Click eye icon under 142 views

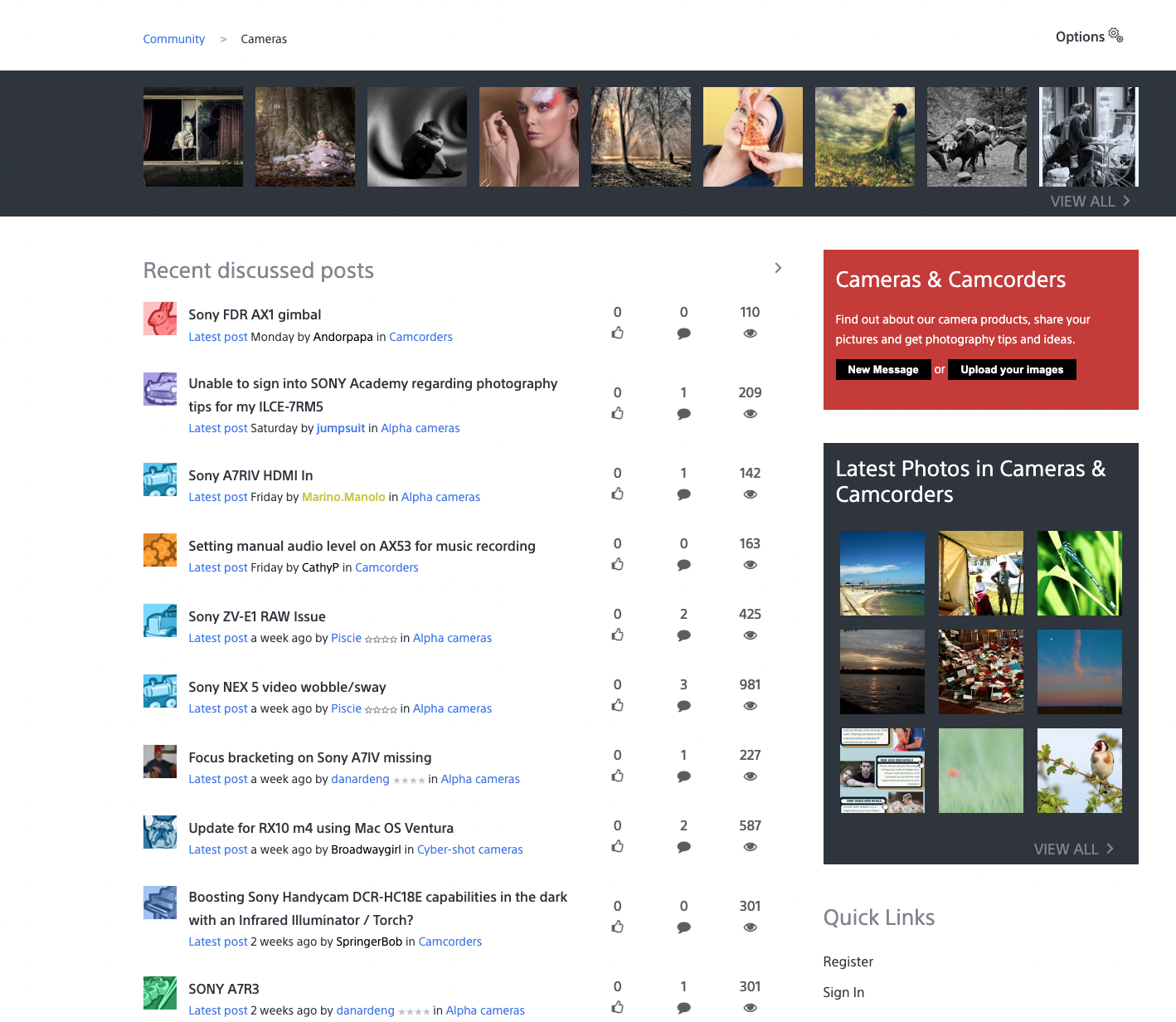point(751,494)
